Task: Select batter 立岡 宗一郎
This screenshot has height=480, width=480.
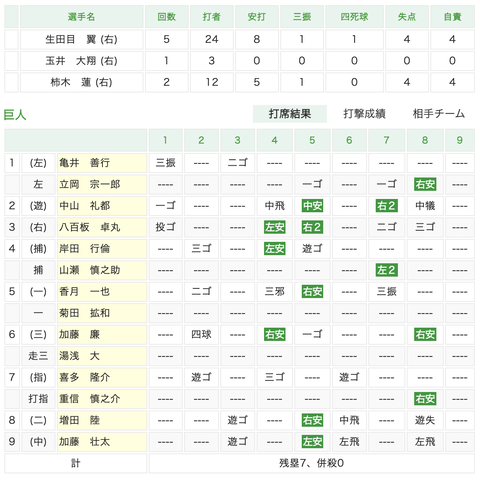Action: (x=90, y=184)
